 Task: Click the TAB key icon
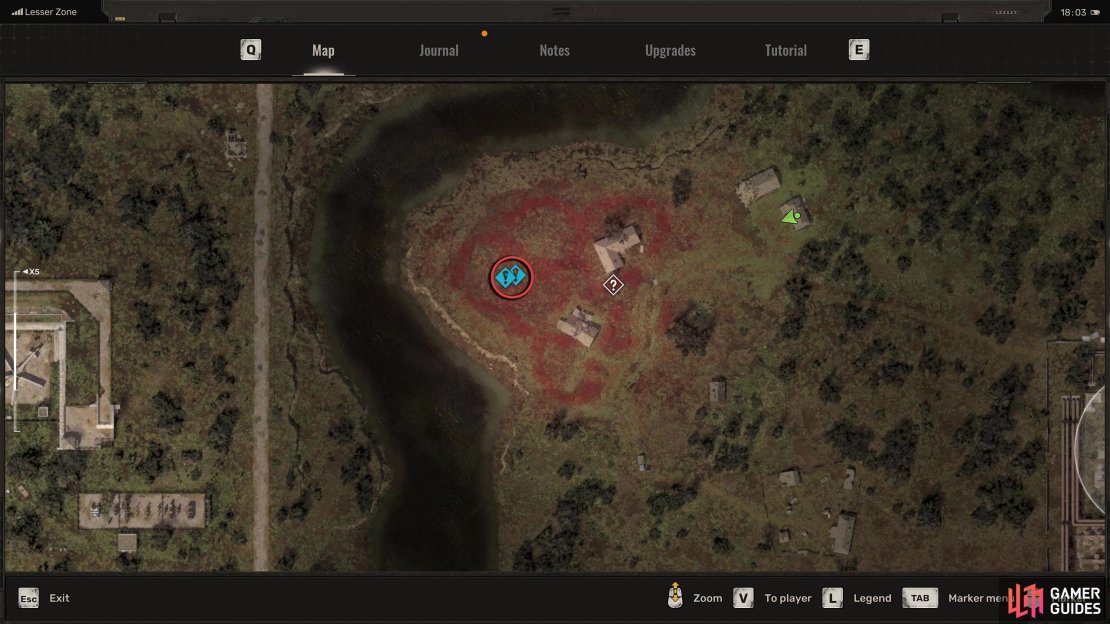pos(920,598)
